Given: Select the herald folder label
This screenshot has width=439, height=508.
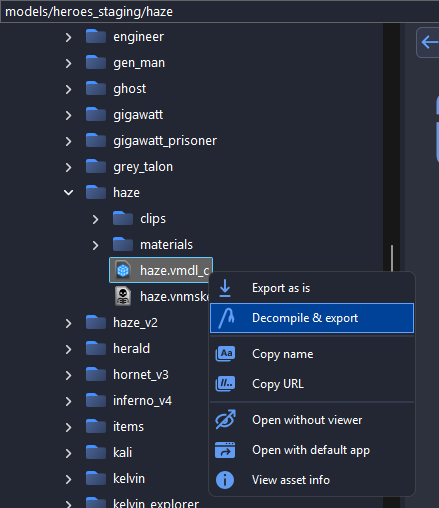Looking at the screenshot, I should point(132,348).
